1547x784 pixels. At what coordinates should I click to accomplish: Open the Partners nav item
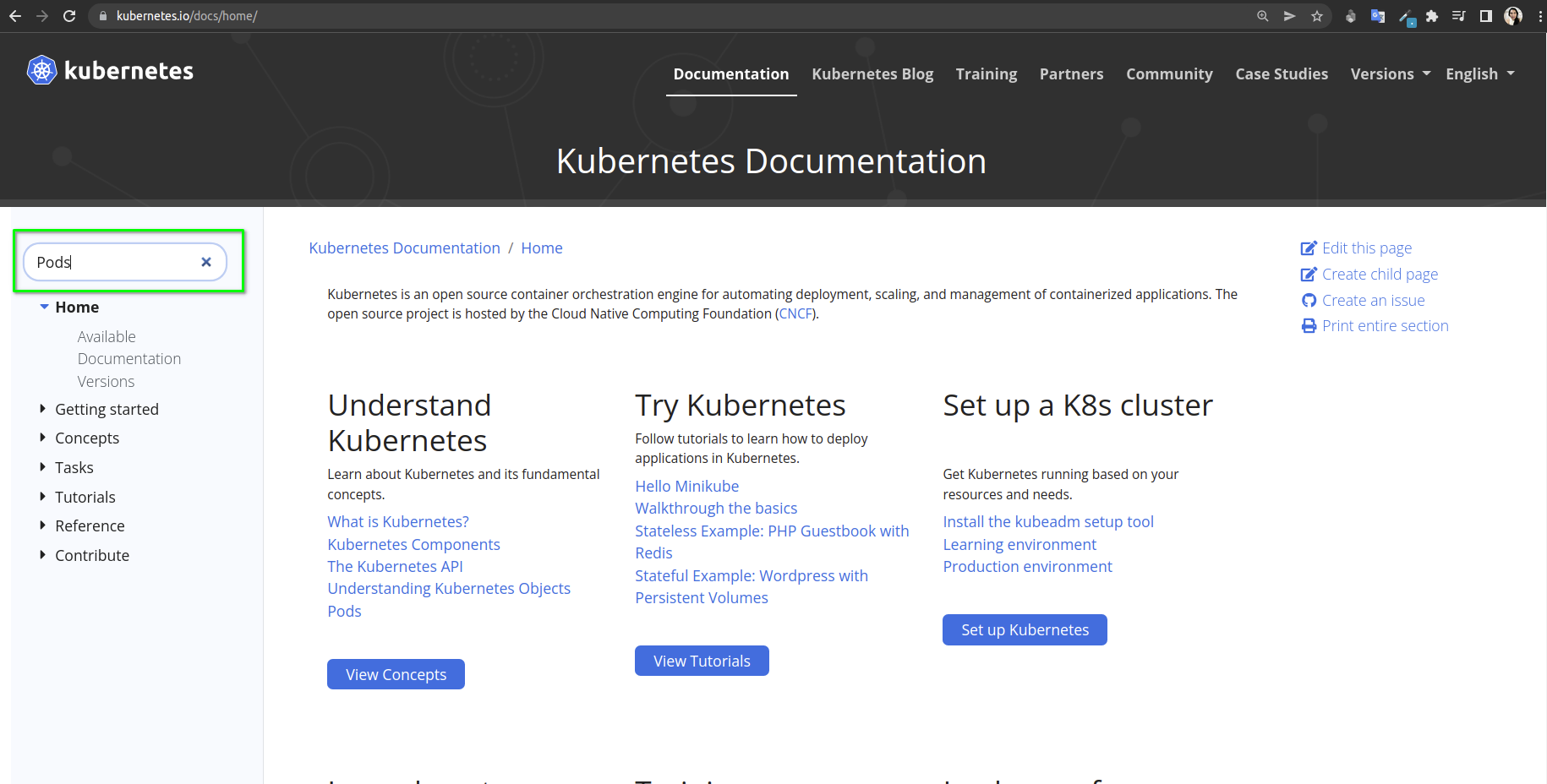(1071, 73)
